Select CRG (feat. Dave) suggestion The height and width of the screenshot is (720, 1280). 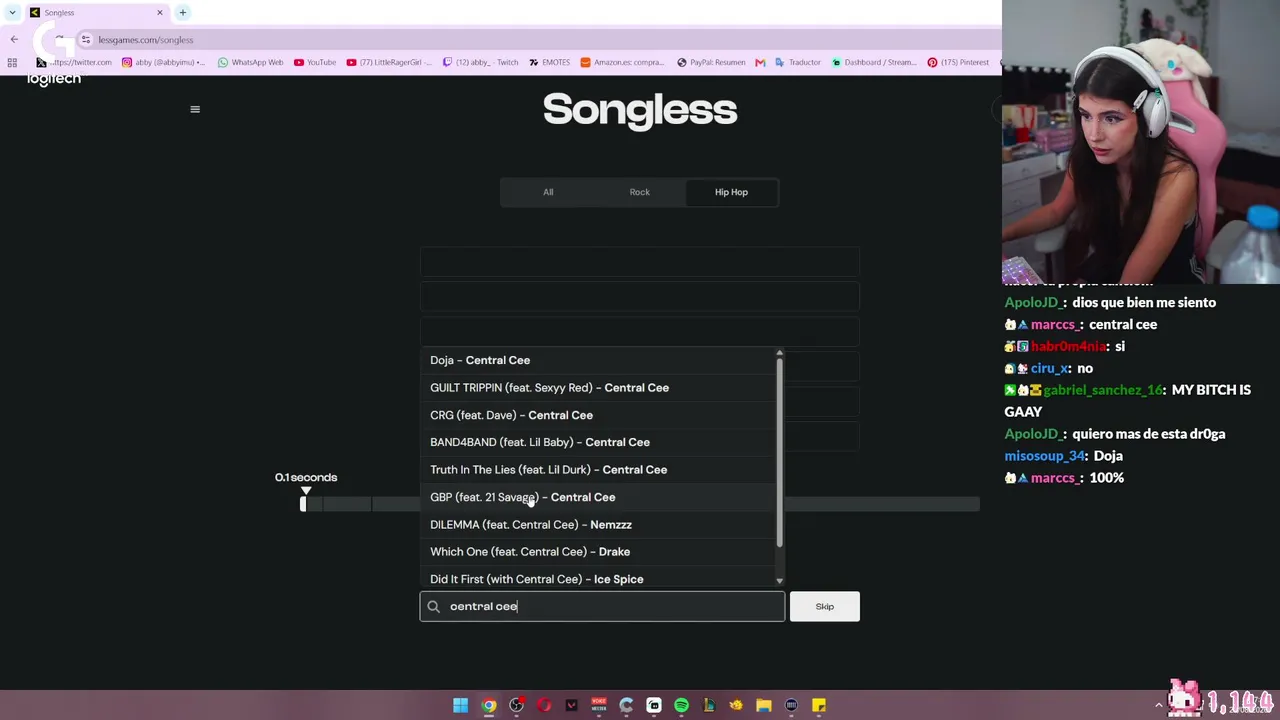[598, 415]
